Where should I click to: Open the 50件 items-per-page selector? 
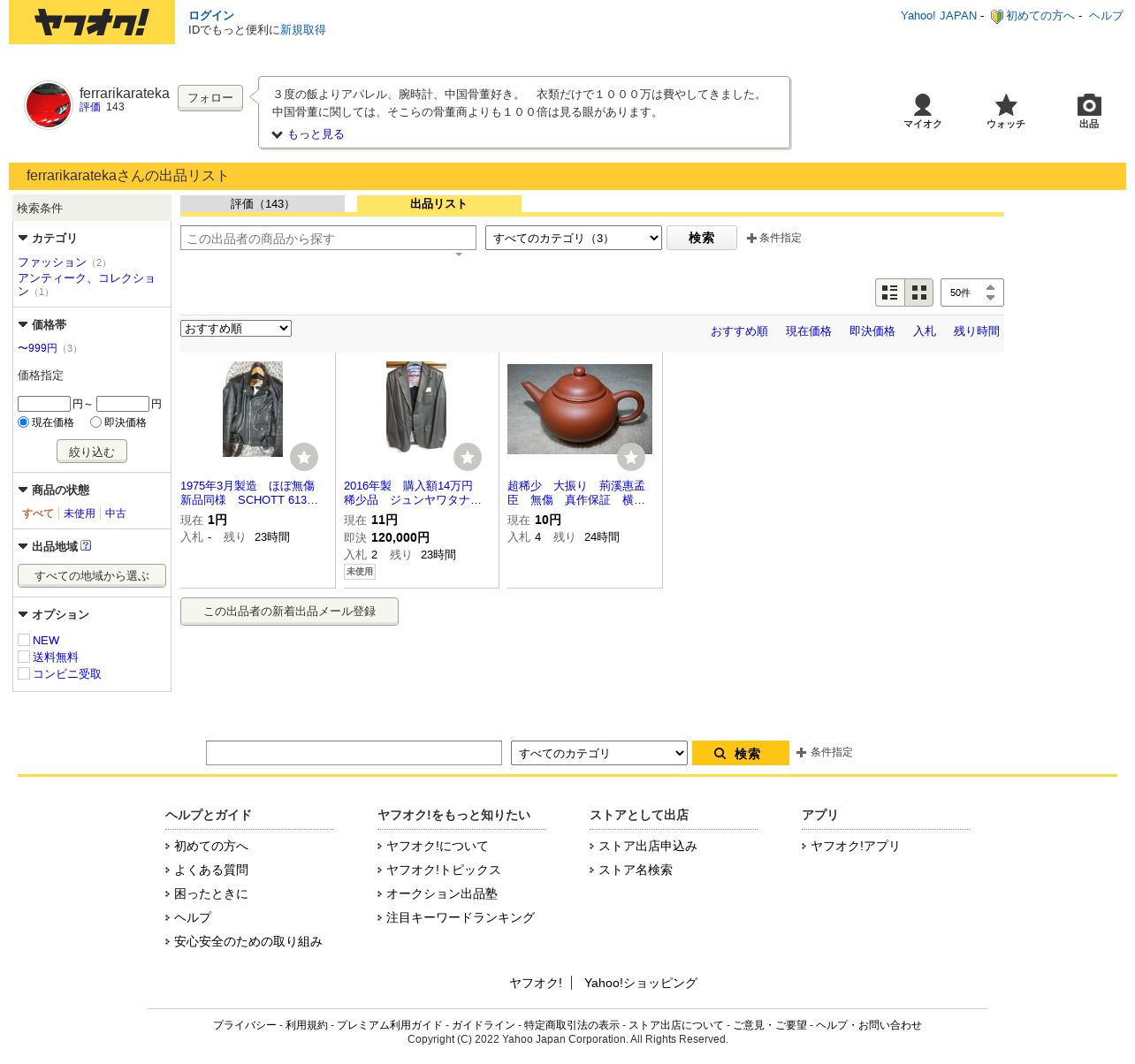pyautogui.click(x=972, y=293)
